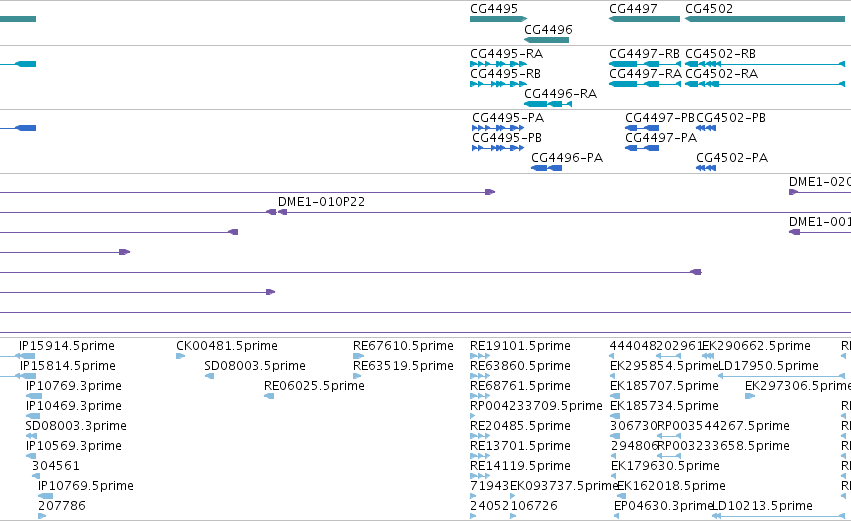The width and height of the screenshot is (851, 521).
Task: Click protein CG4502-PB label
Action: coord(731,118)
